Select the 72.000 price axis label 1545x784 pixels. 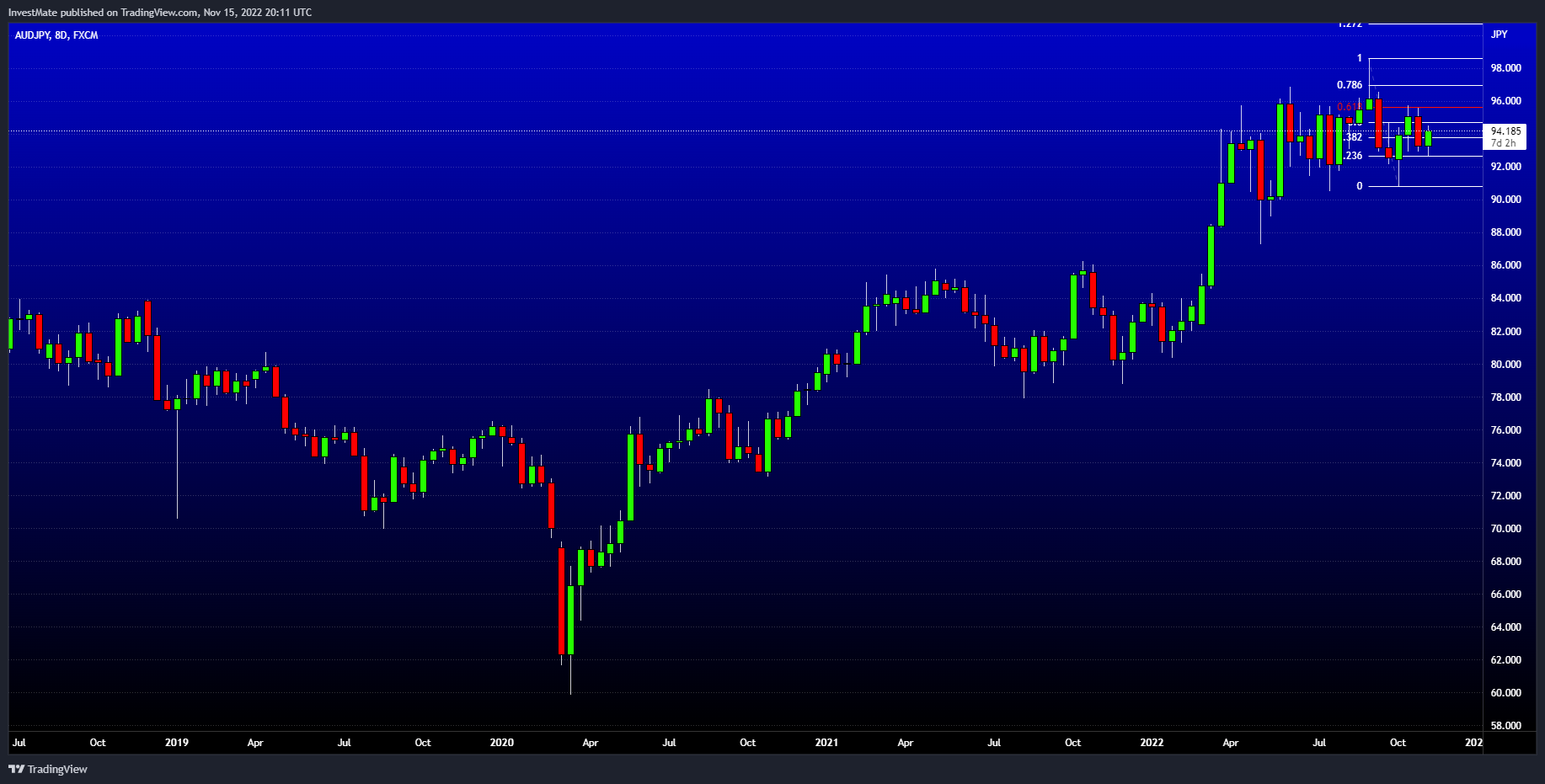tap(1505, 496)
